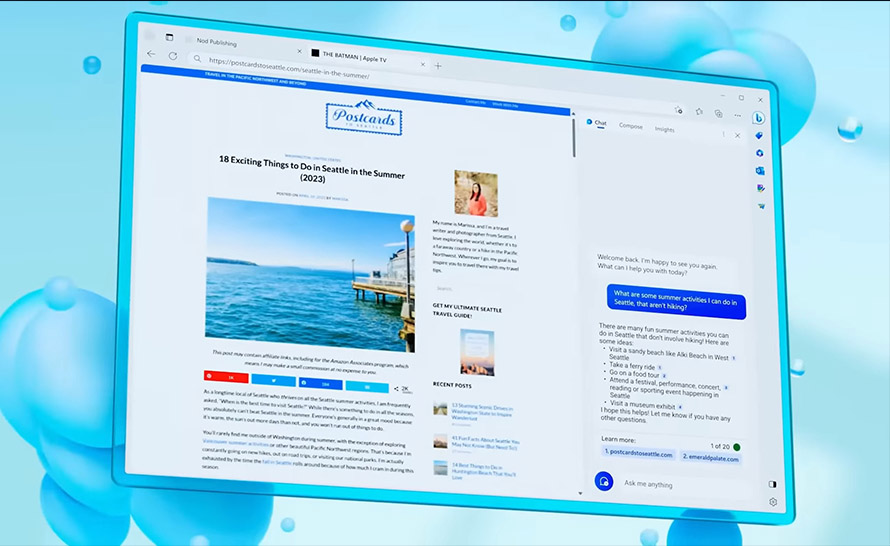Click the search magnifier in the address bar
The width and height of the screenshot is (890, 546).
(197, 58)
